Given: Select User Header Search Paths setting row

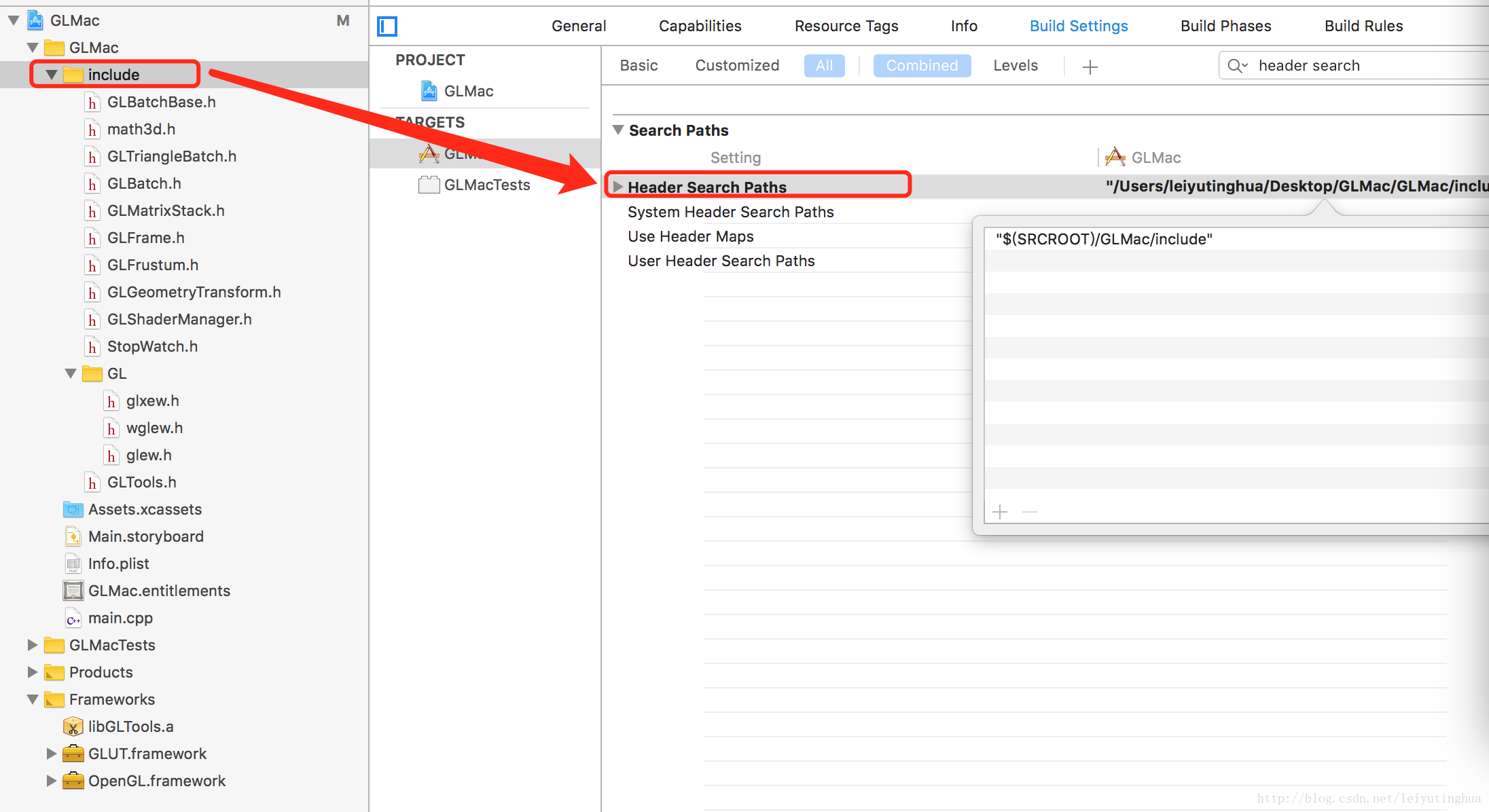Looking at the screenshot, I should point(721,261).
